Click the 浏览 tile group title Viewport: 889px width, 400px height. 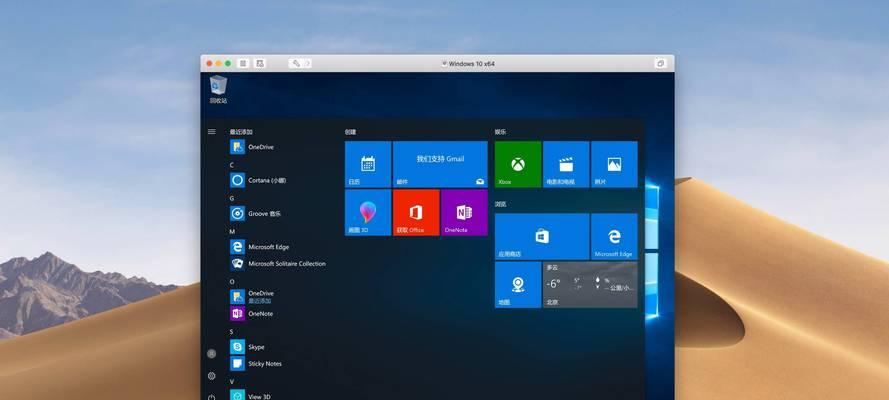click(500, 204)
